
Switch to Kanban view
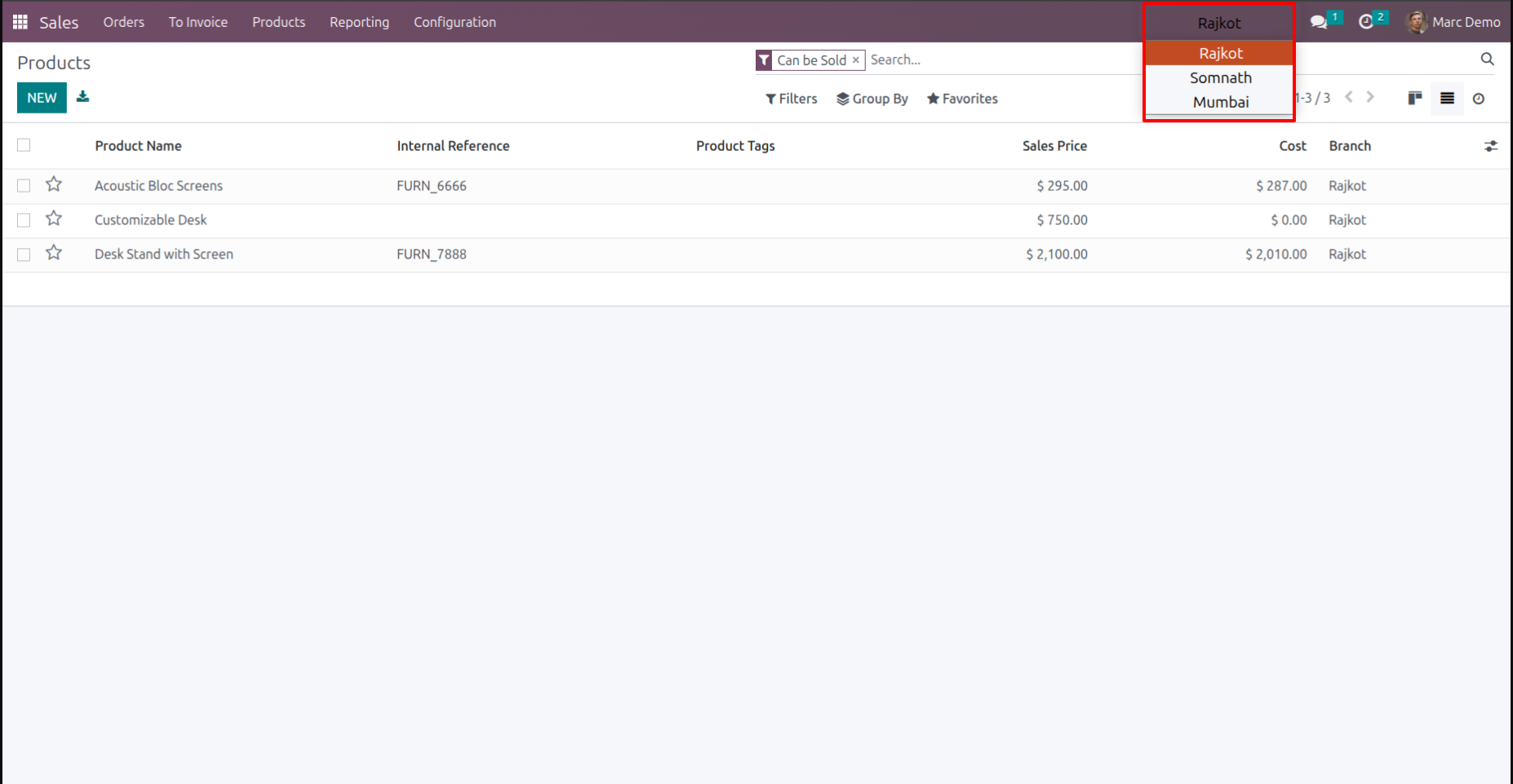1415,99
